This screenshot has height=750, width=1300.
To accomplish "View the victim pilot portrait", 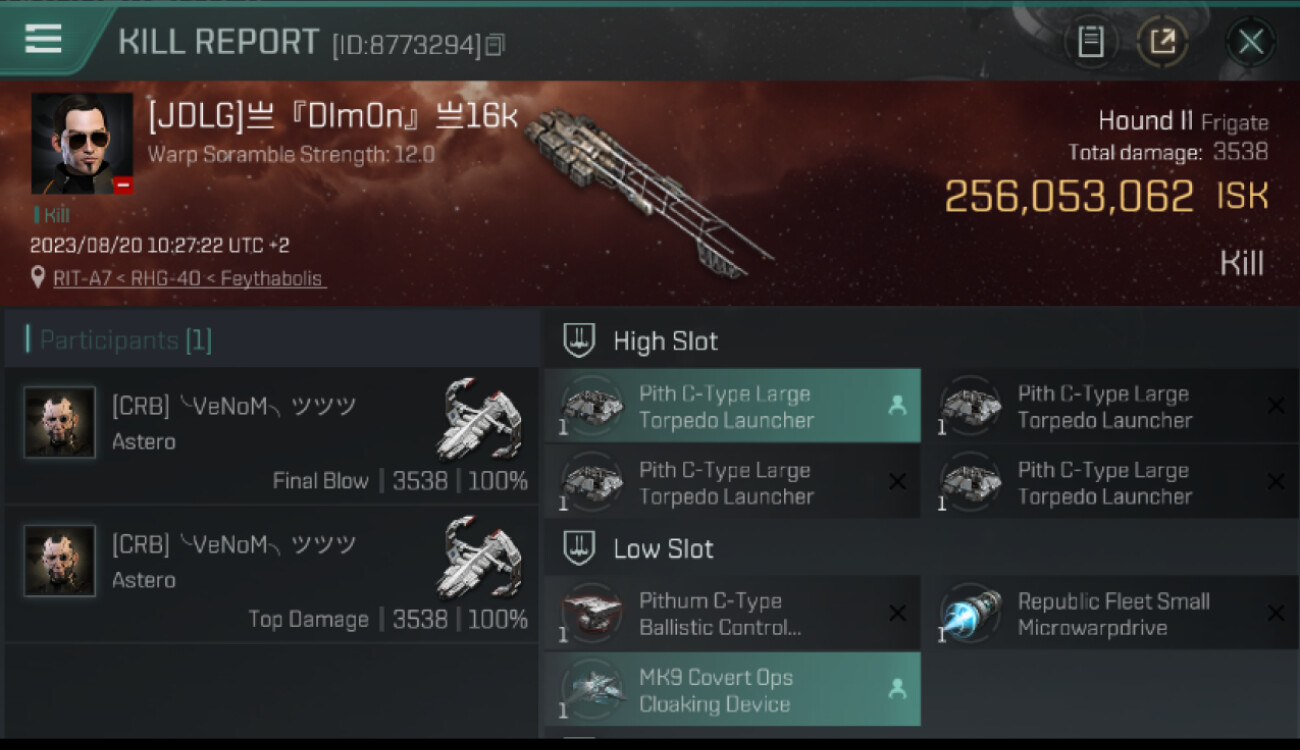I will [x=82, y=144].
